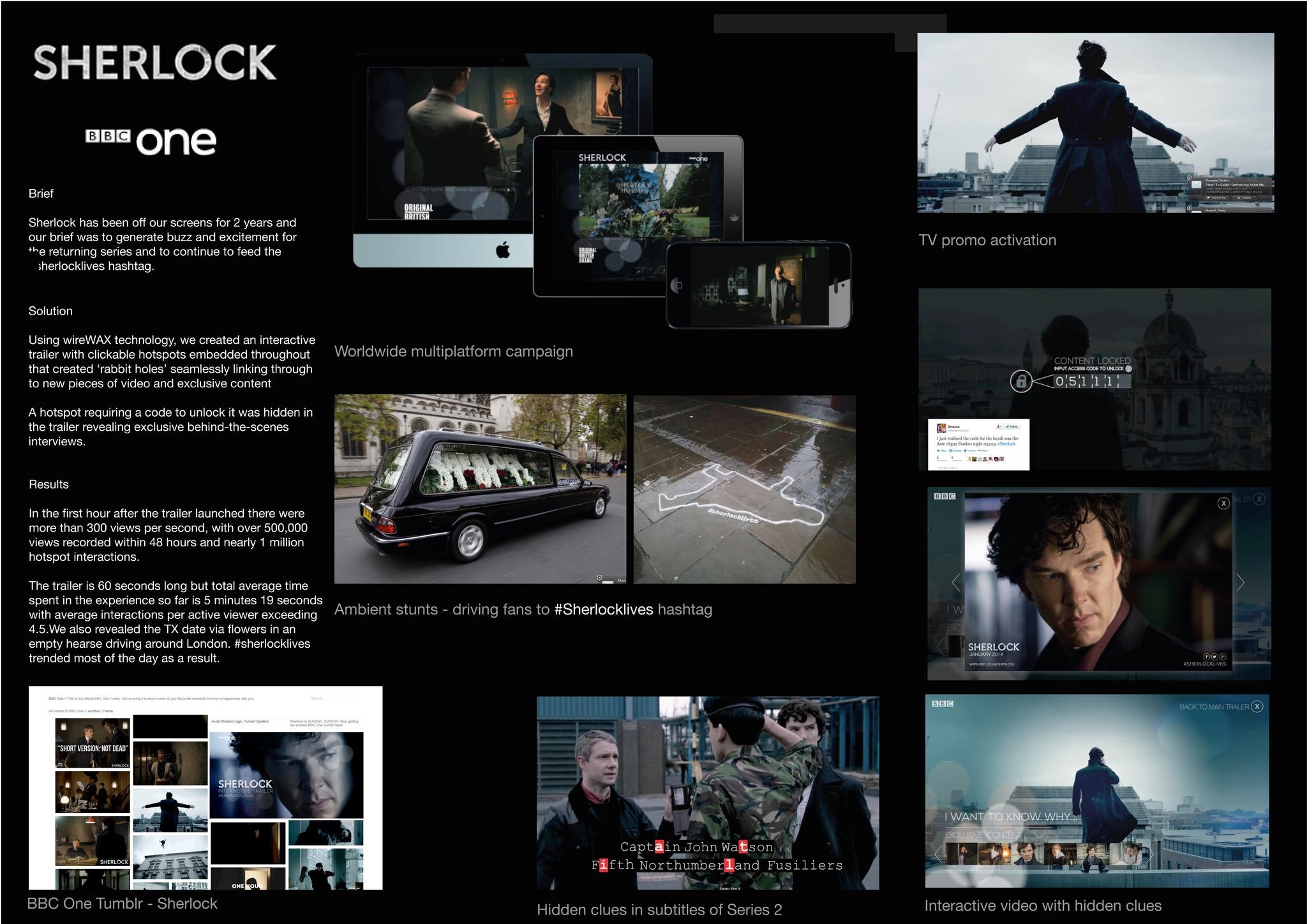Go to next image in Sherlock lightbox
The image size is (1307, 924).
1240,582
